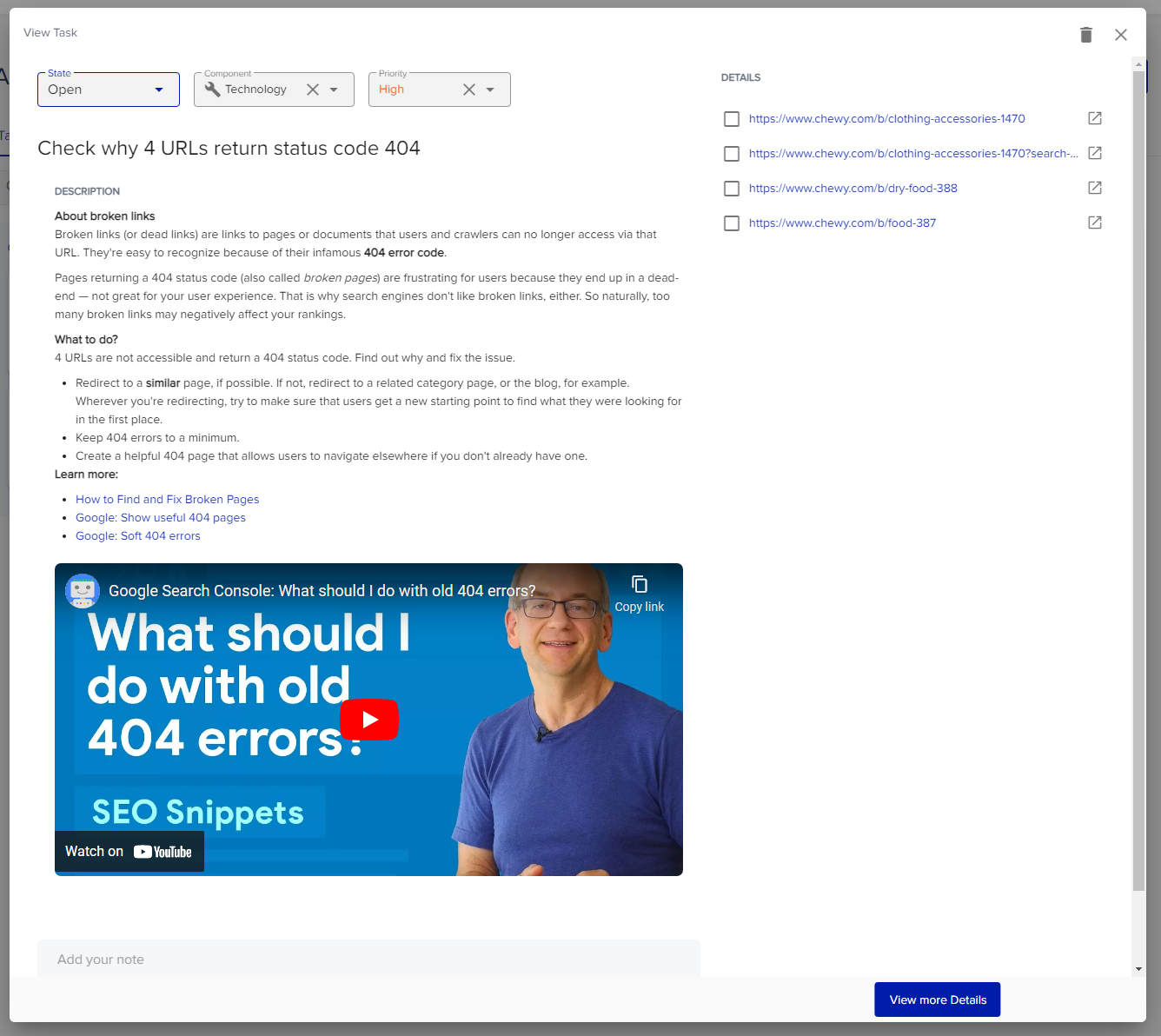1161x1036 pixels.
Task: Click the 'What to do?' heading
Action: (86, 340)
